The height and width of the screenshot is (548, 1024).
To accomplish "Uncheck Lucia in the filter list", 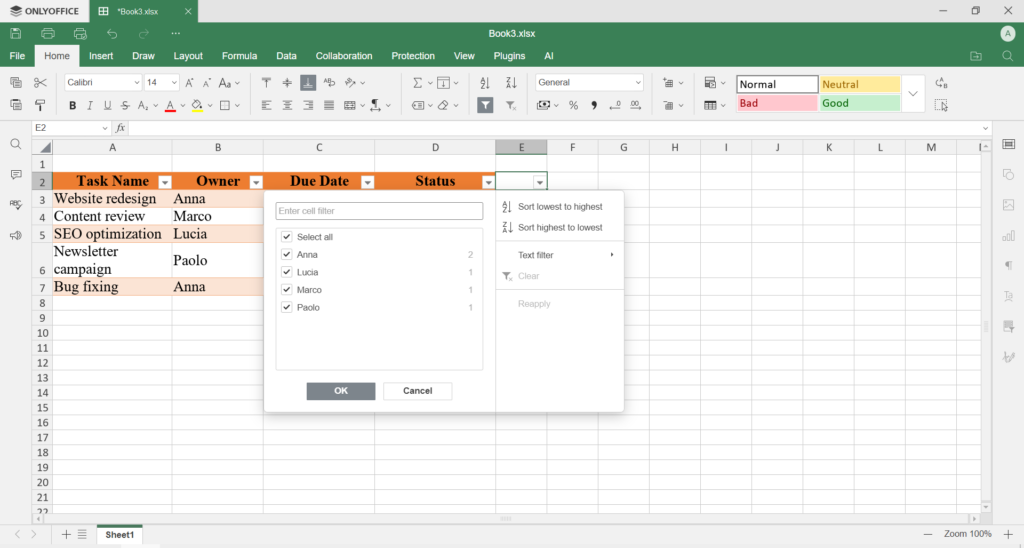I will click(287, 272).
